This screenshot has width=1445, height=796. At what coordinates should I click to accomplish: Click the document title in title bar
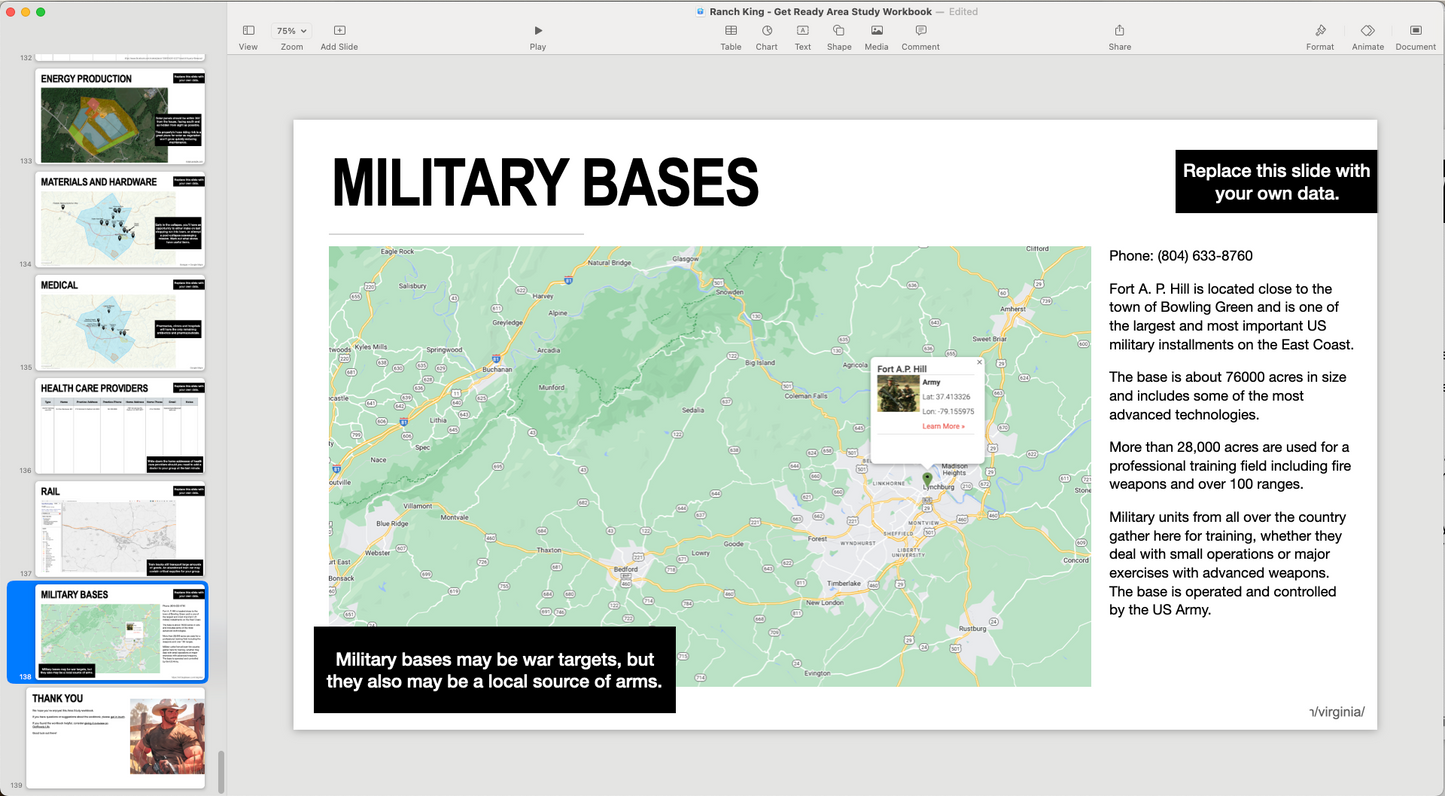pos(821,12)
